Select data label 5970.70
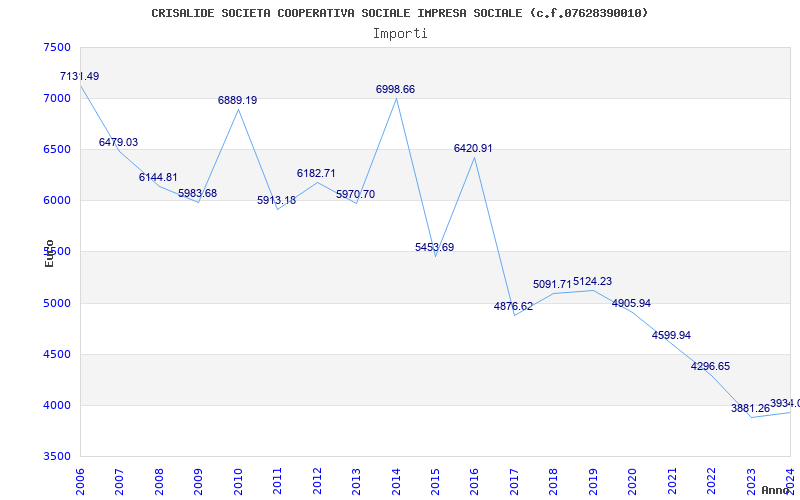 pyautogui.click(x=356, y=194)
